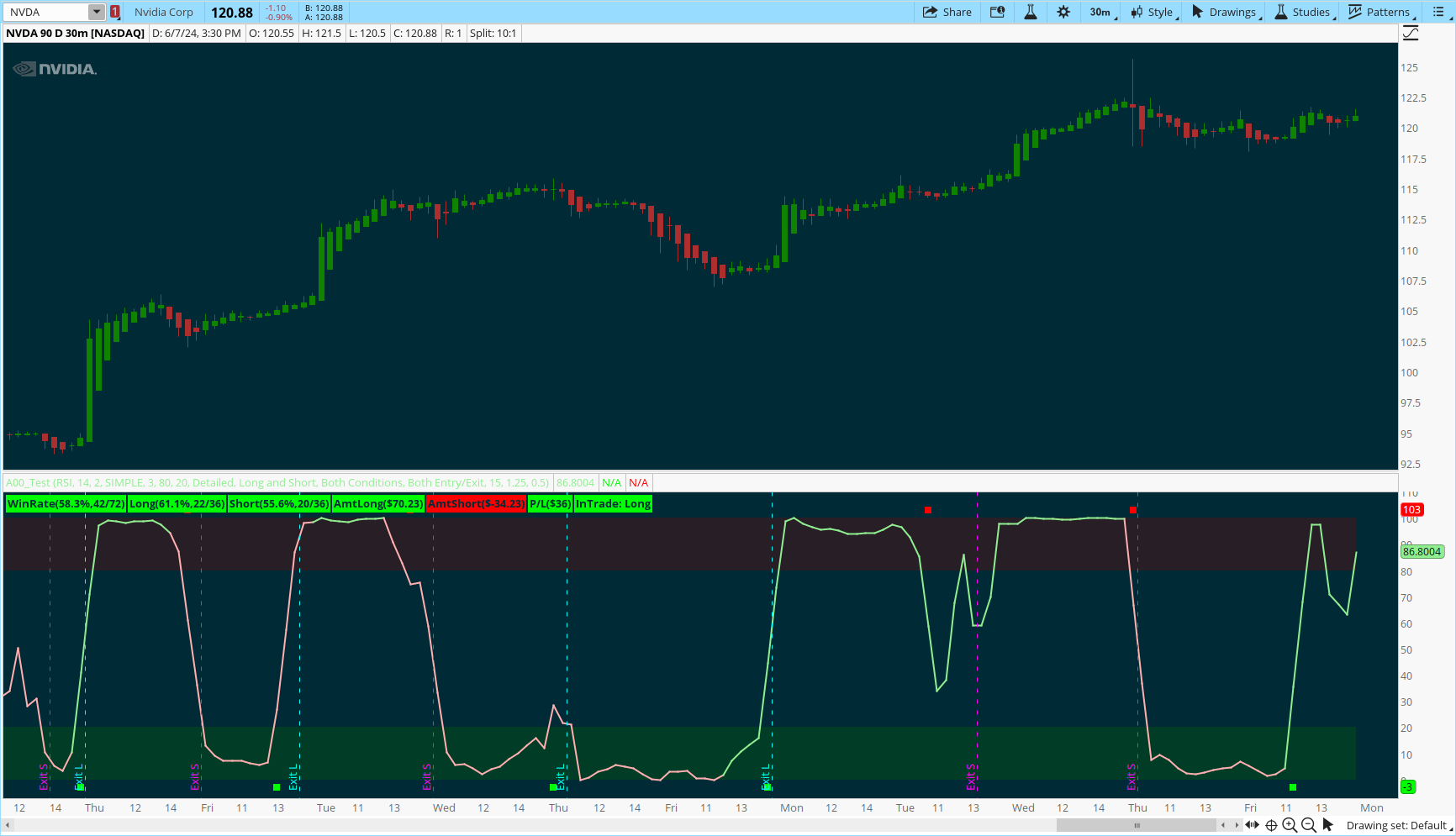This screenshot has height=836, width=1456.
Task: Click the O: 120.55 open value
Action: (x=272, y=33)
